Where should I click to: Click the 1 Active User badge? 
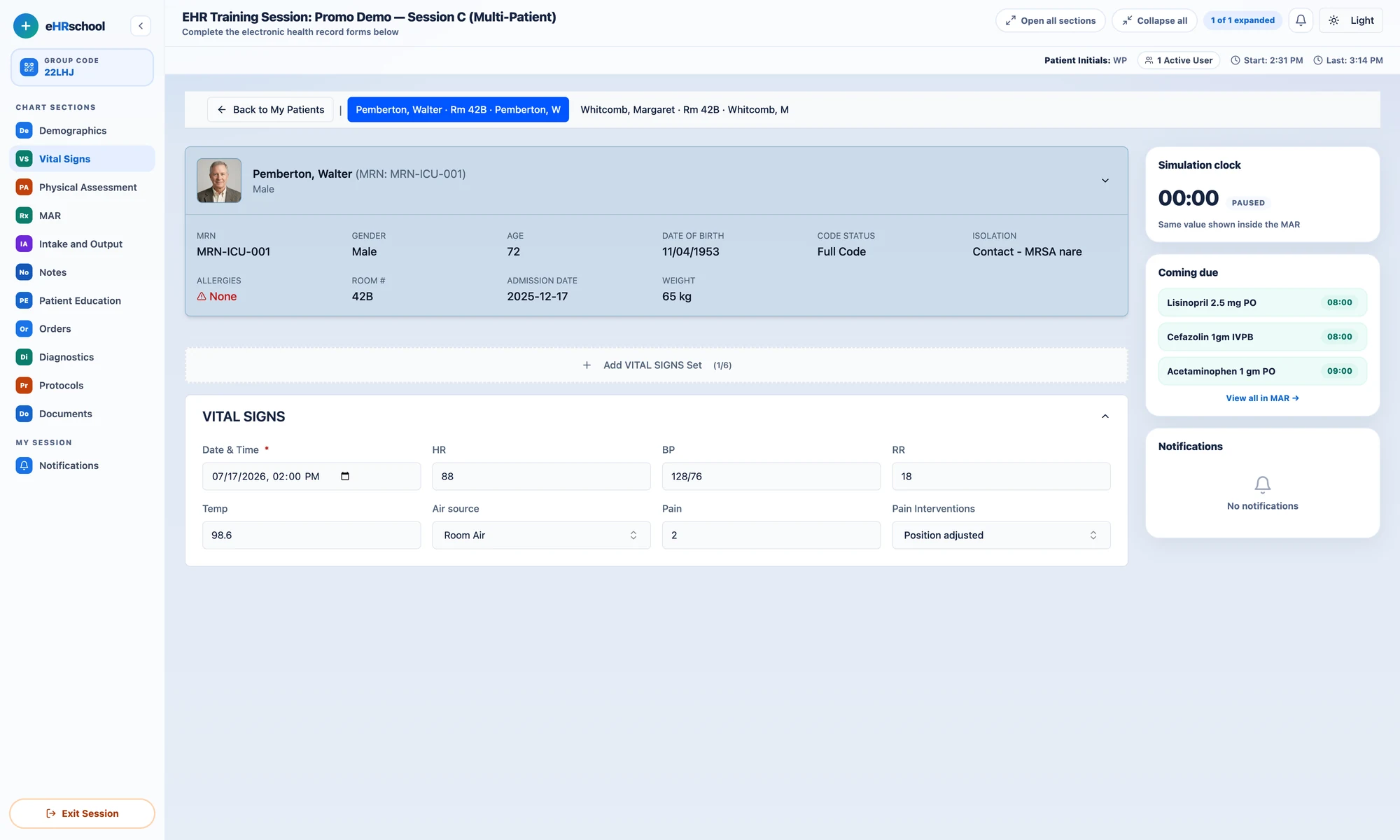(1179, 60)
